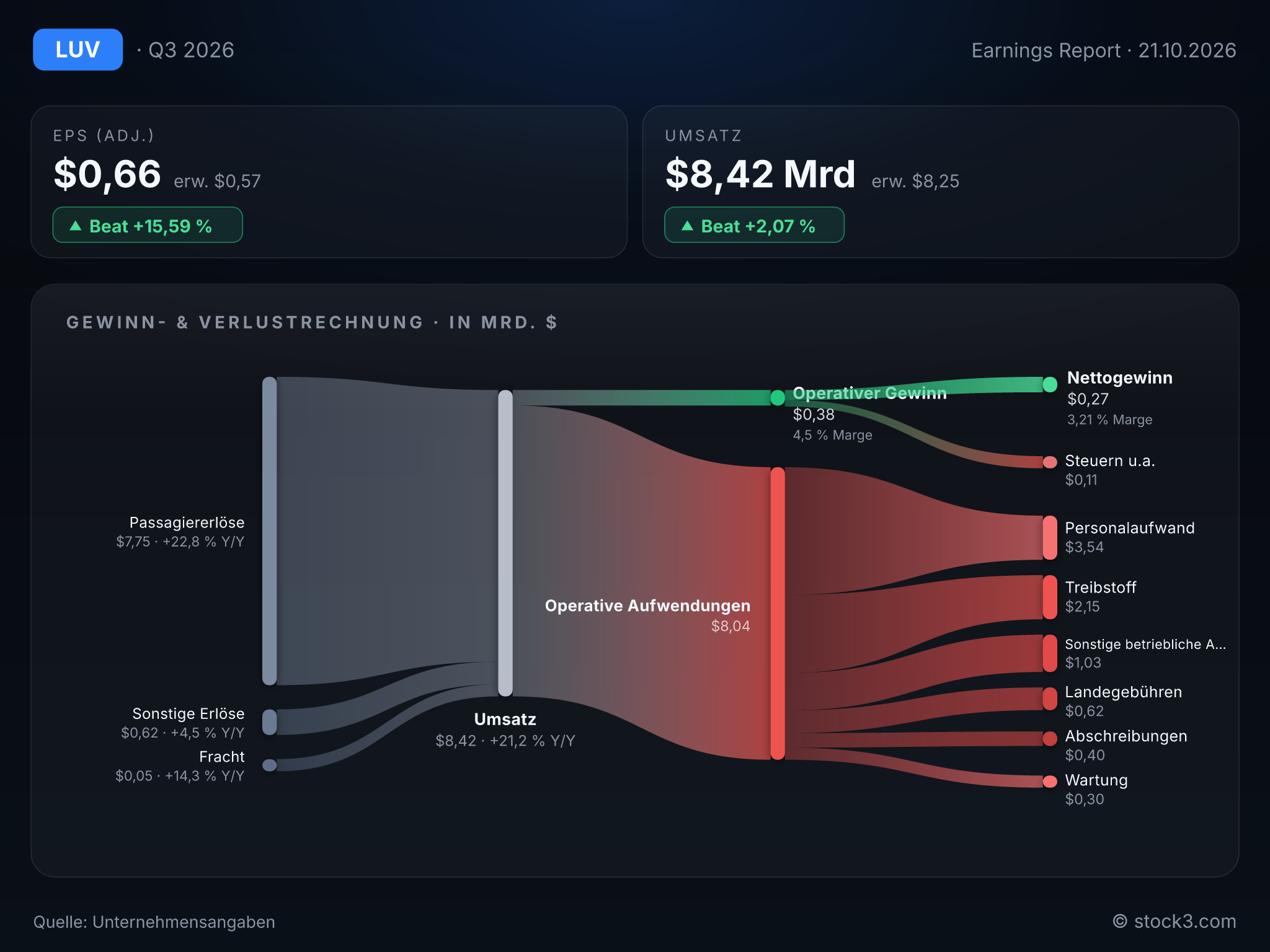Screen dimensions: 1270x952
Task: Click the $0,05 · +14,3 % Y/Y value
Action: 180,776
